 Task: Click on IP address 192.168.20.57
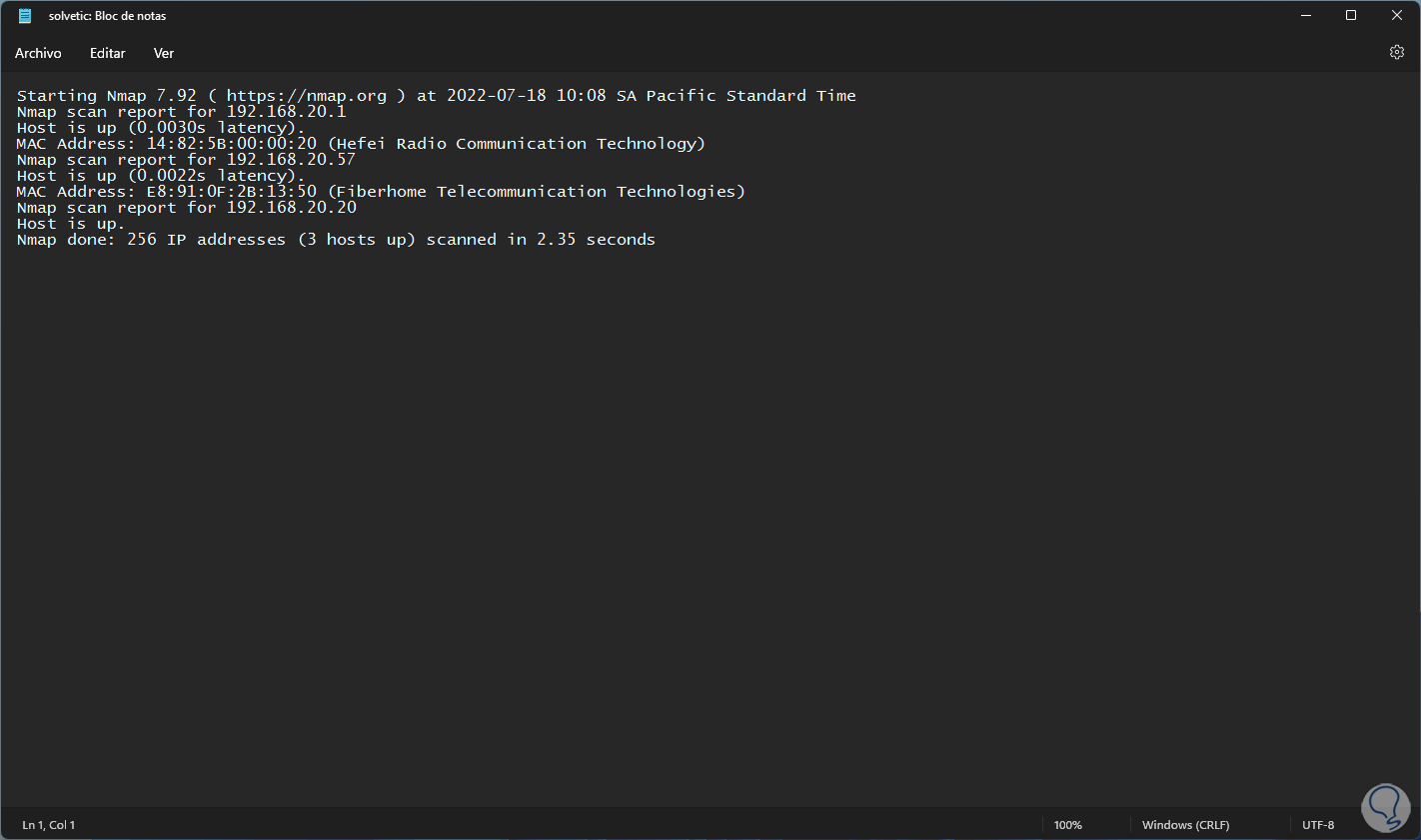point(291,160)
